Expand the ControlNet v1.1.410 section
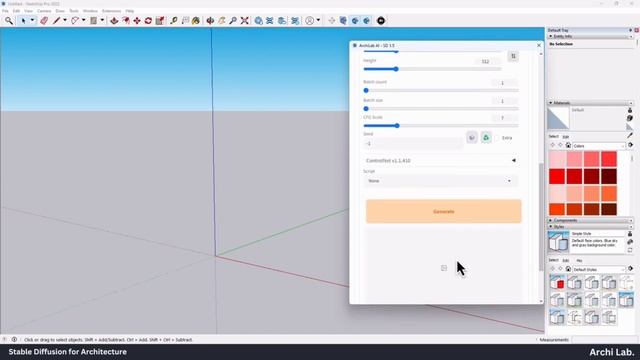Image resolution: width=640 pixels, height=360 pixels. (440, 160)
